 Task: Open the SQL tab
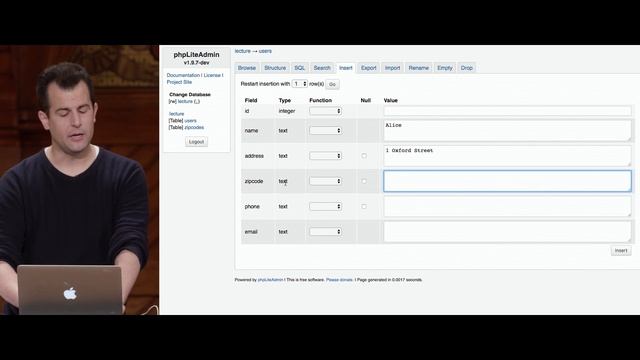[x=300, y=68]
